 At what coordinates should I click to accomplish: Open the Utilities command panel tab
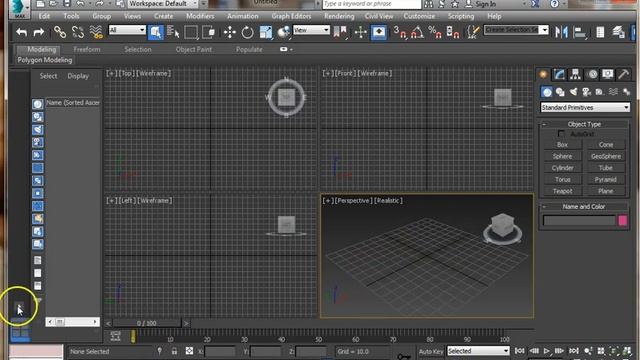pyautogui.click(x=623, y=74)
